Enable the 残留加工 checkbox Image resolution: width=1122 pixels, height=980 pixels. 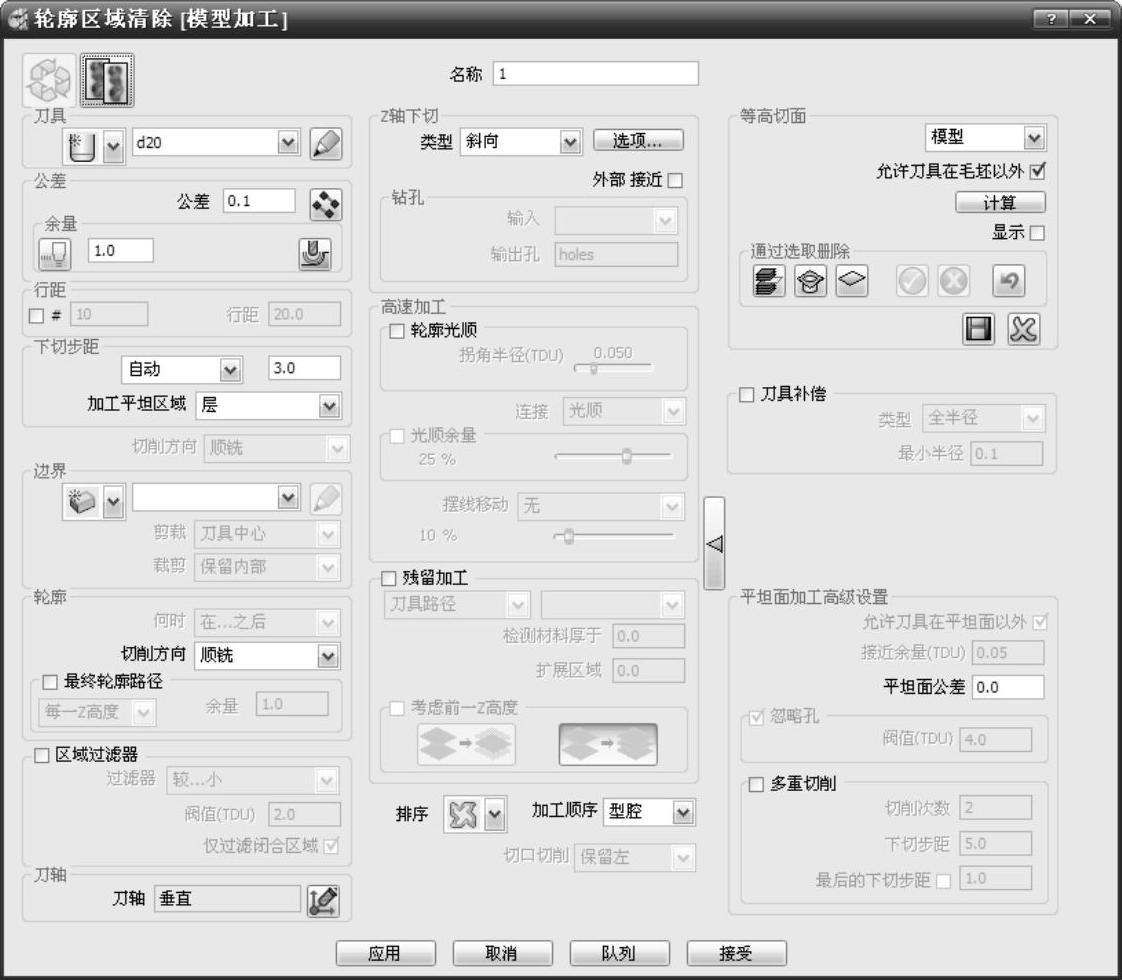click(x=390, y=578)
